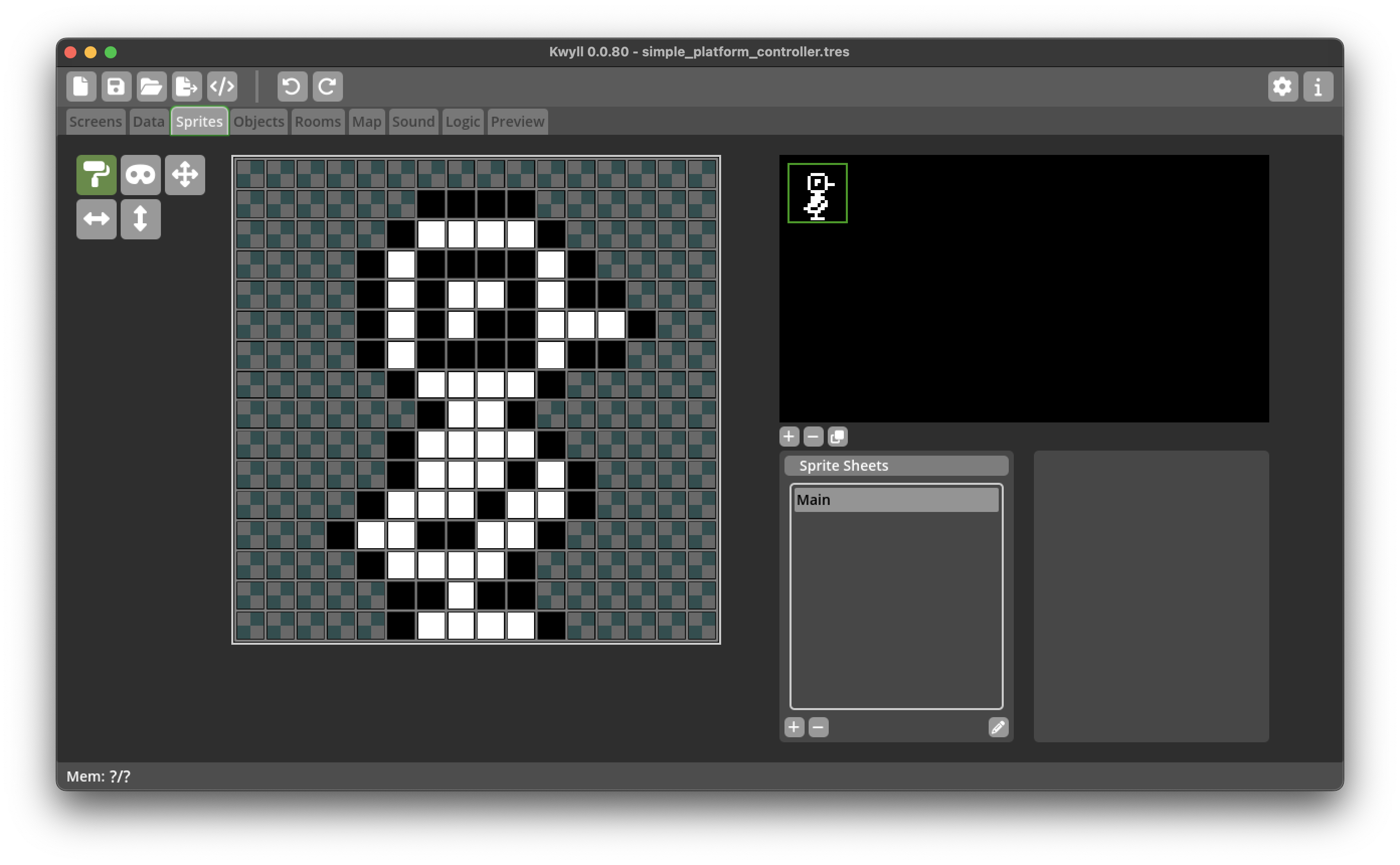Undo the last action
Viewport: 1400px width, 865px height.
tap(292, 86)
